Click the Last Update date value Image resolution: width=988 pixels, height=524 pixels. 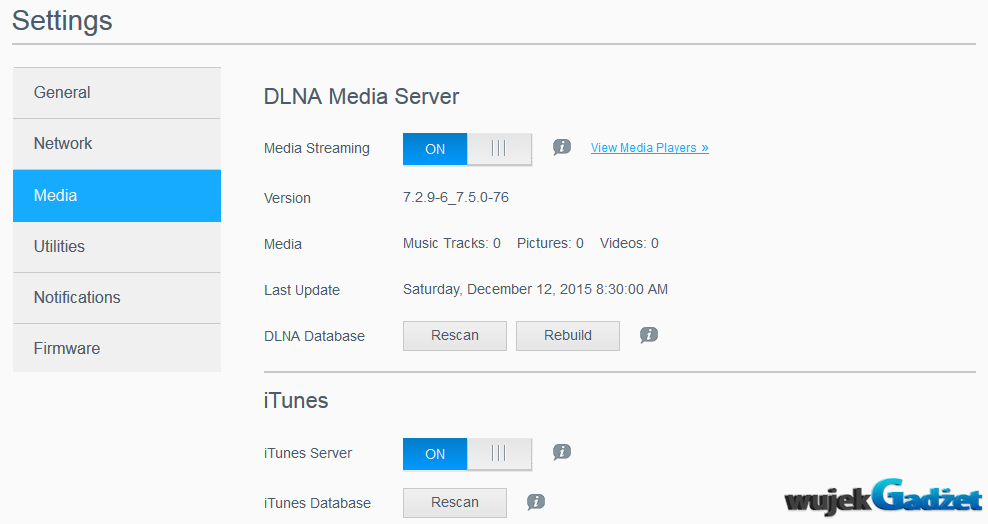click(535, 290)
